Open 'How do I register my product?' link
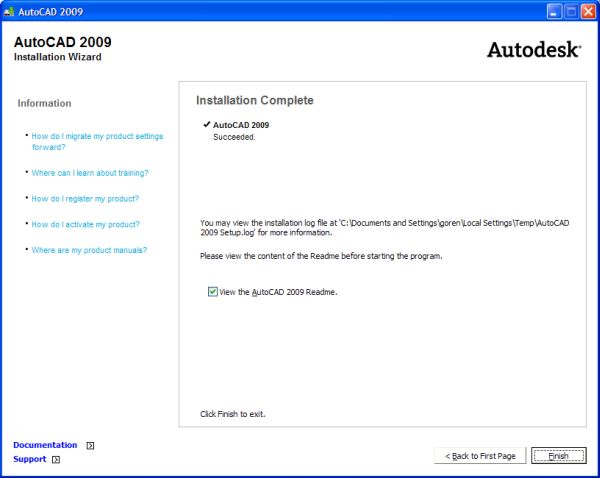 click(x=85, y=199)
